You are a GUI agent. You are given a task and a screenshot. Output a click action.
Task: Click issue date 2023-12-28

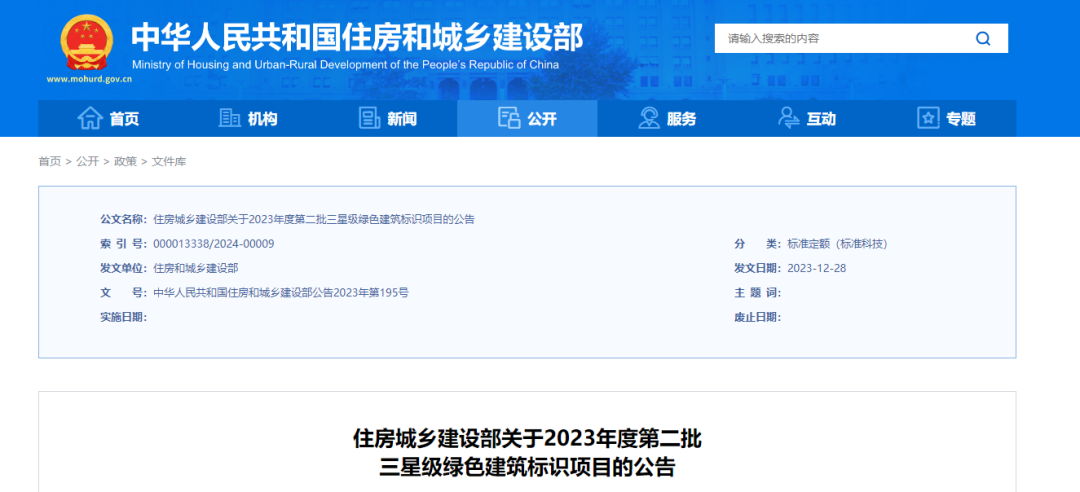click(817, 268)
